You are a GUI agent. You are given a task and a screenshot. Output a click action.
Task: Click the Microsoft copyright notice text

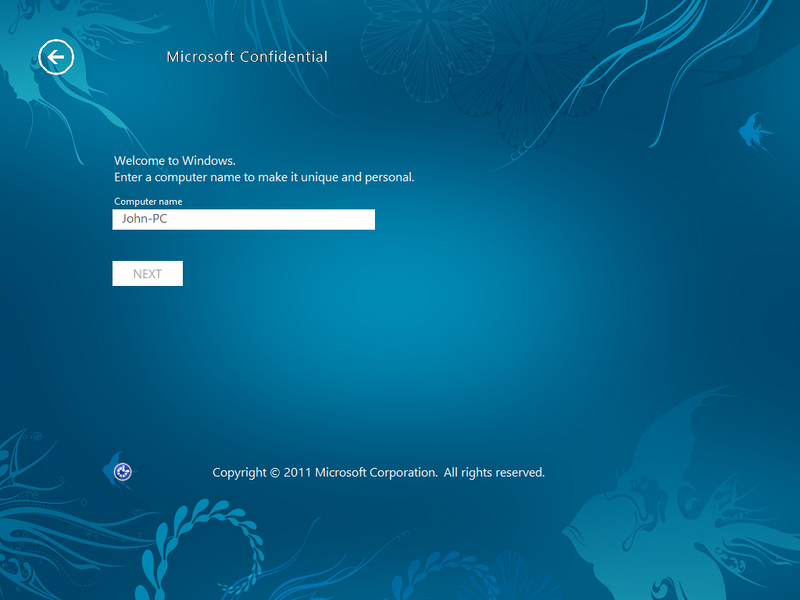pyautogui.click(x=379, y=473)
